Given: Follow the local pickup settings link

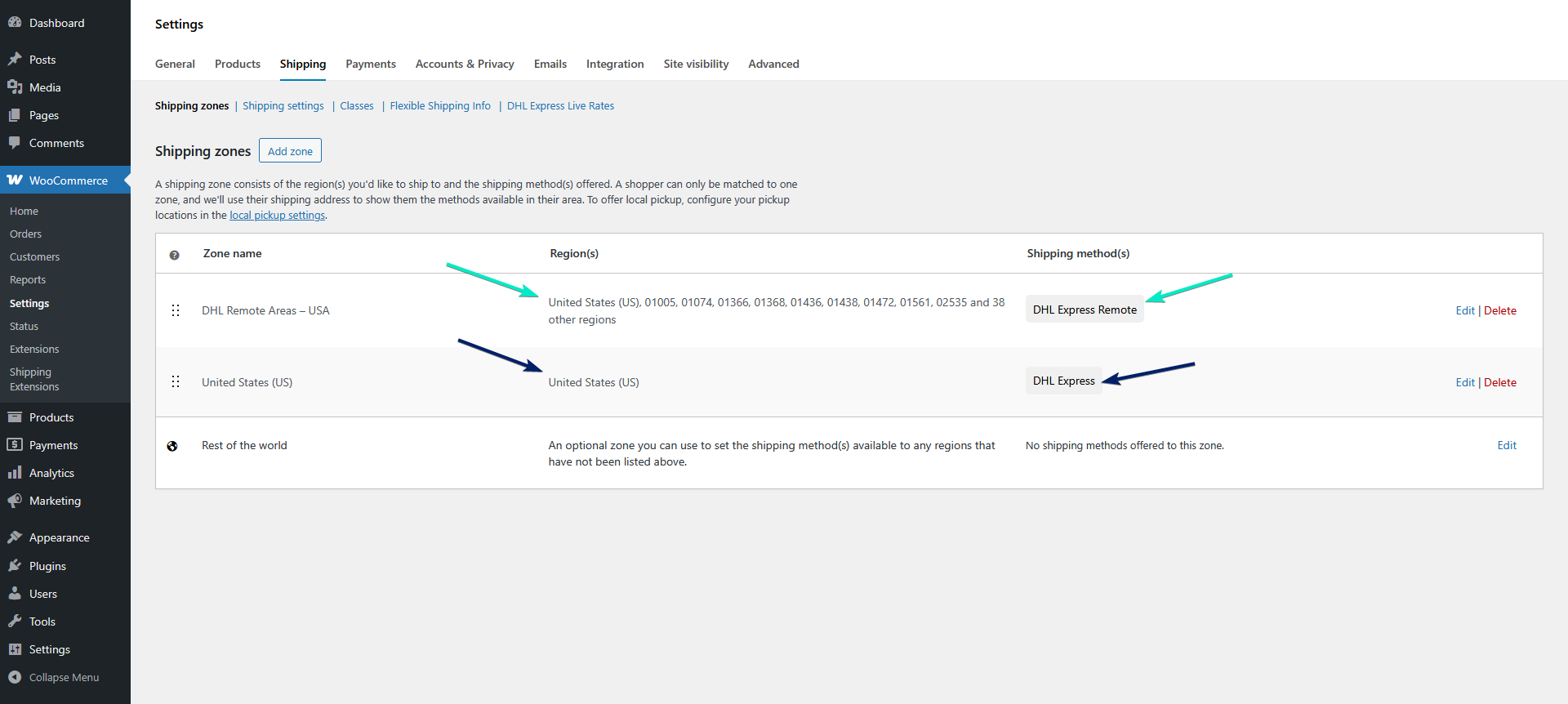Looking at the screenshot, I should tap(278, 216).
